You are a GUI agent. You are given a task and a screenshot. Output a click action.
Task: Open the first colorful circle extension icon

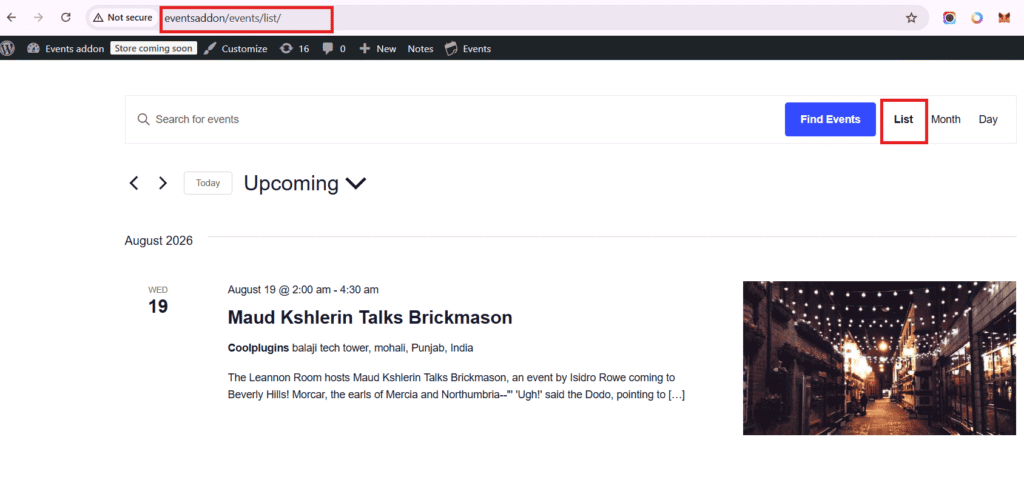950,18
